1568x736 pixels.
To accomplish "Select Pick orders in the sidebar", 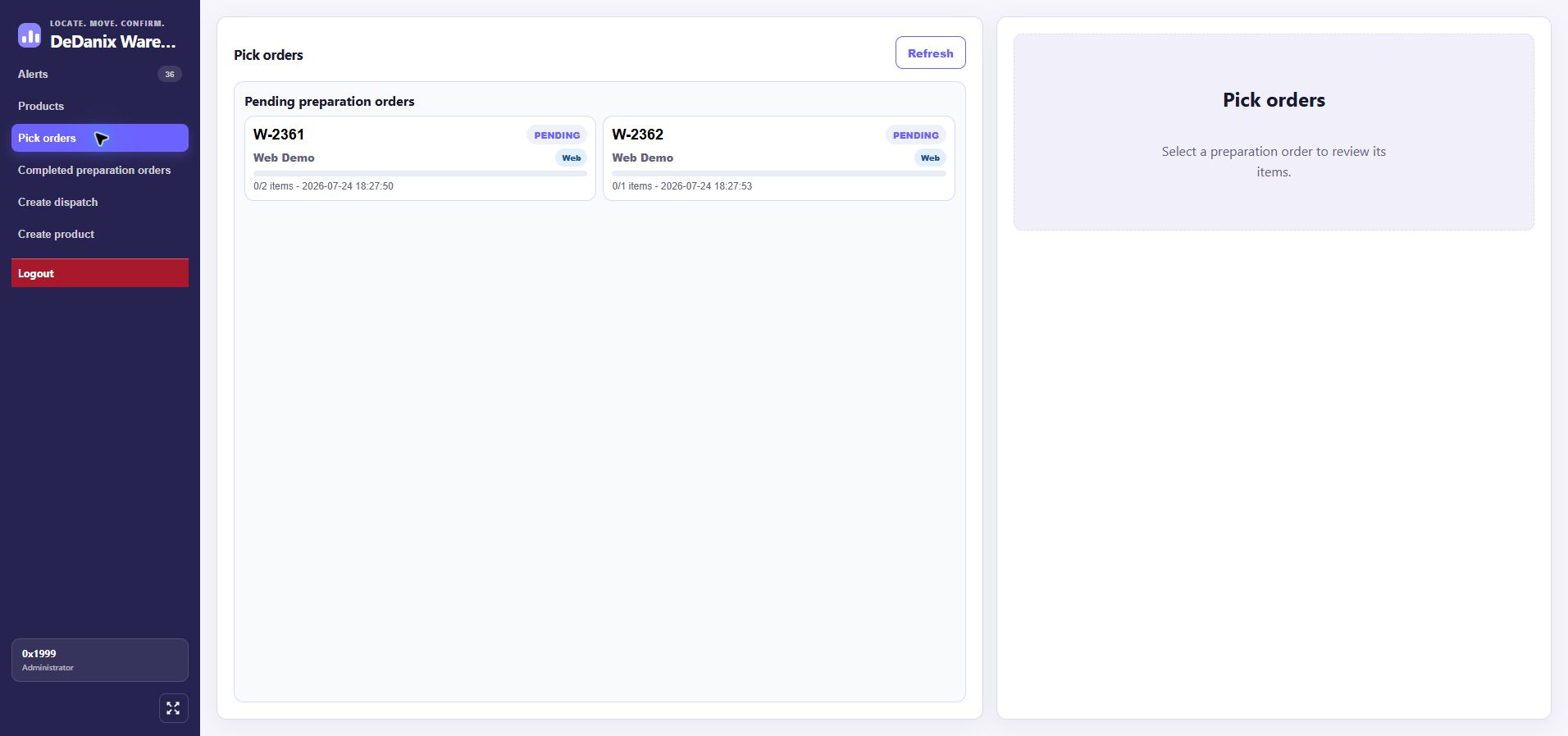I will click(100, 138).
